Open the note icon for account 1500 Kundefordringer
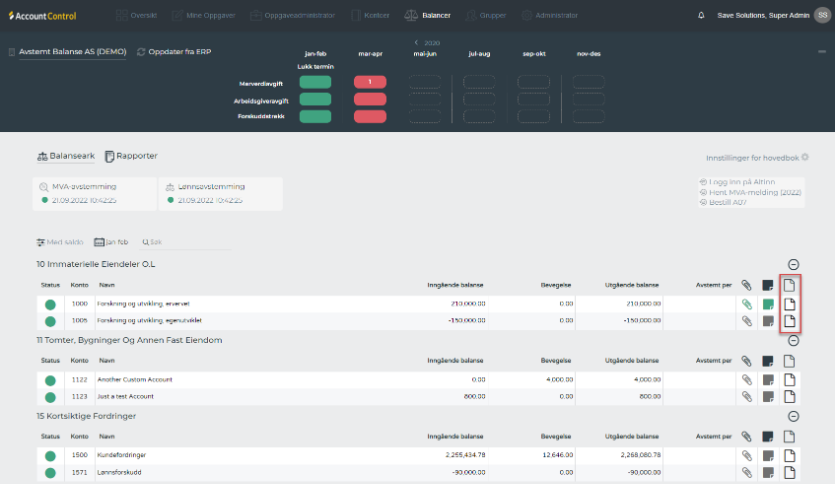Image resolution: width=835 pixels, height=484 pixels. click(768, 455)
